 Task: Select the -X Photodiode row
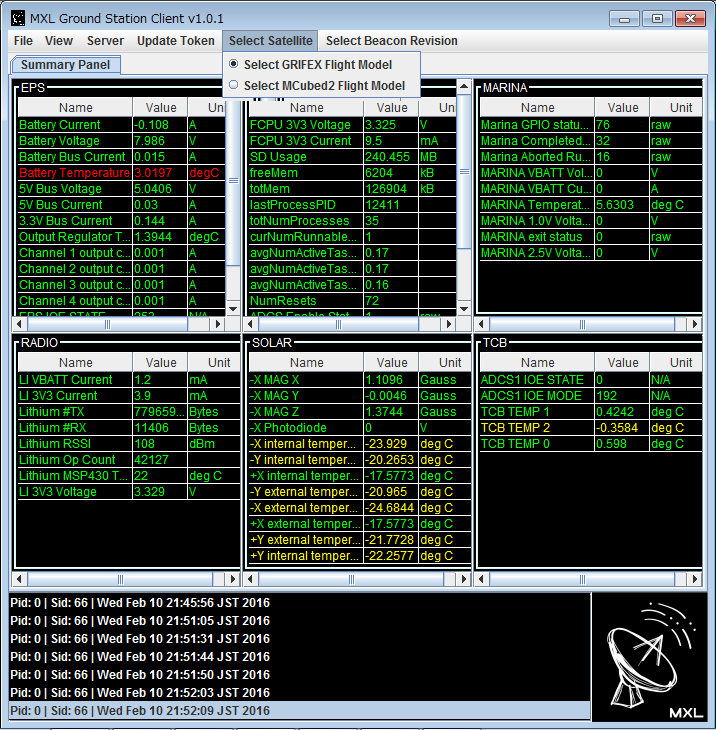(360, 428)
